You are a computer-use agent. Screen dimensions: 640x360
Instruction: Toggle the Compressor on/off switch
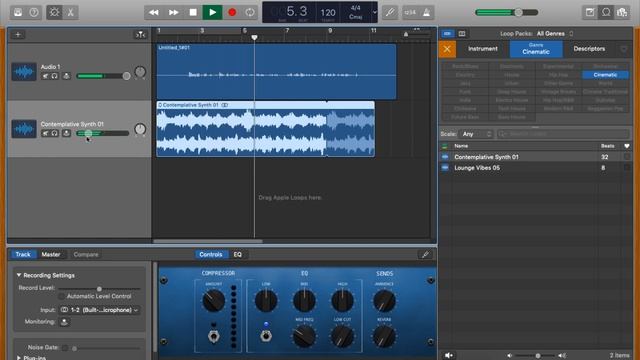[213, 336]
